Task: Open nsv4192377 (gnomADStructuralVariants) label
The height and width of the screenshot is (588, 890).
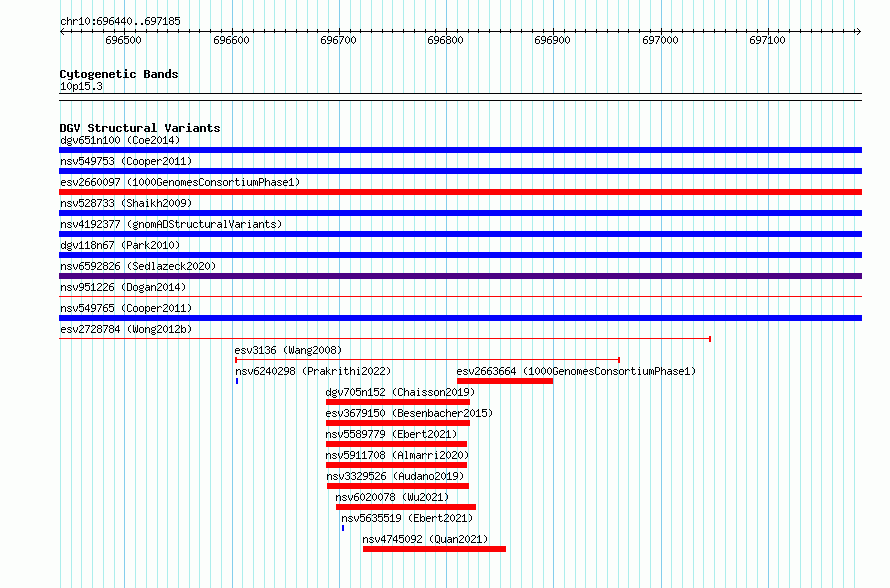Action: coord(171,224)
